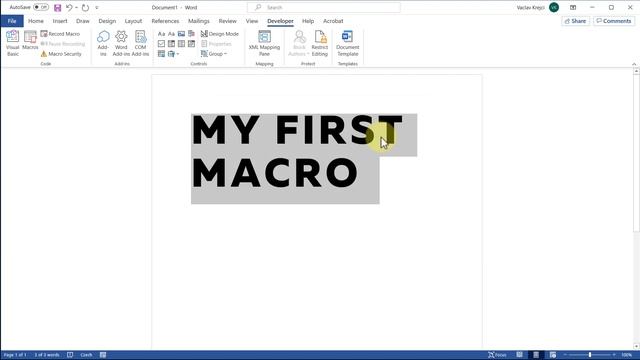Click the proofing check status icon
The width and height of the screenshot is (640, 360).
[70, 355]
